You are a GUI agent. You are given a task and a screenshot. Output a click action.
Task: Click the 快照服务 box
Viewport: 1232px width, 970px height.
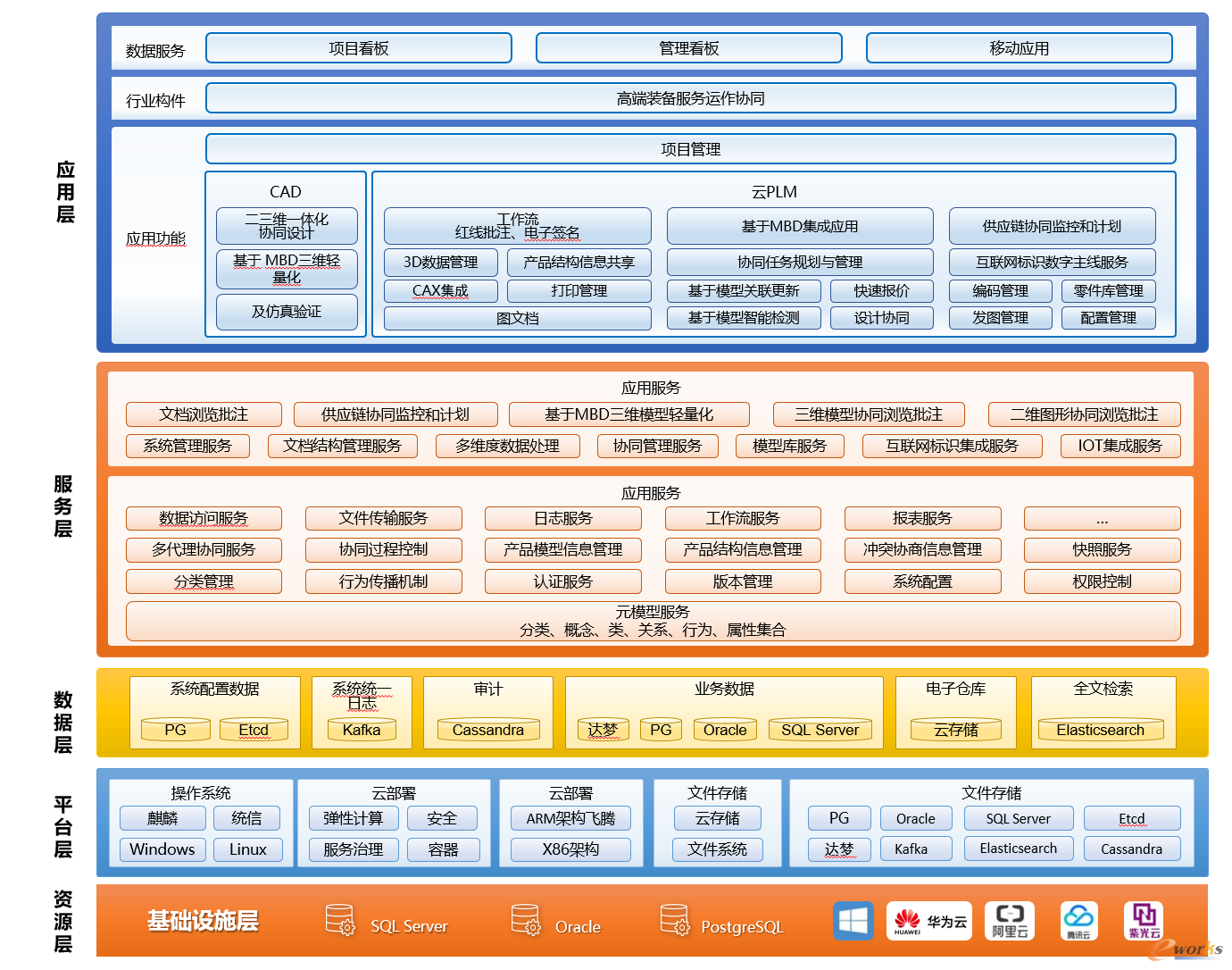pyautogui.click(x=1103, y=550)
